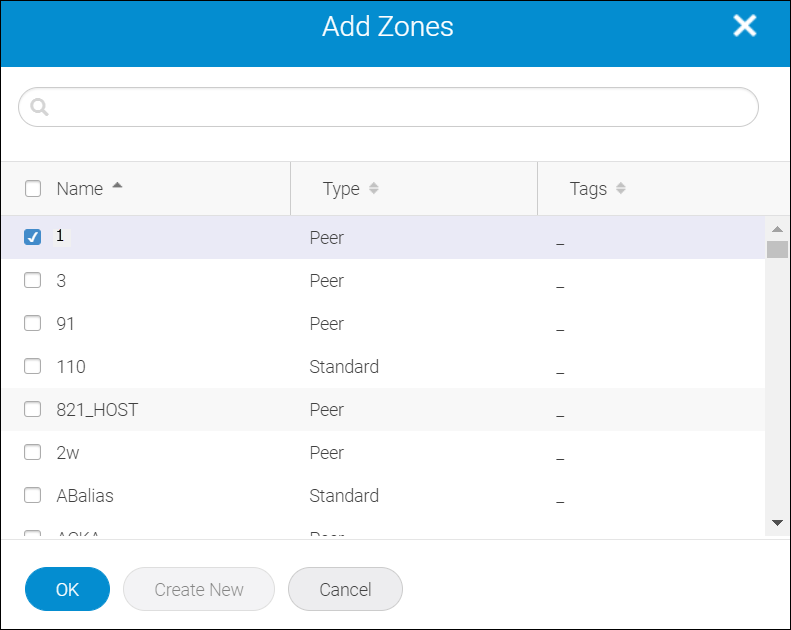Enable the checkbox for zone 110
The height and width of the screenshot is (630, 791).
[33, 366]
